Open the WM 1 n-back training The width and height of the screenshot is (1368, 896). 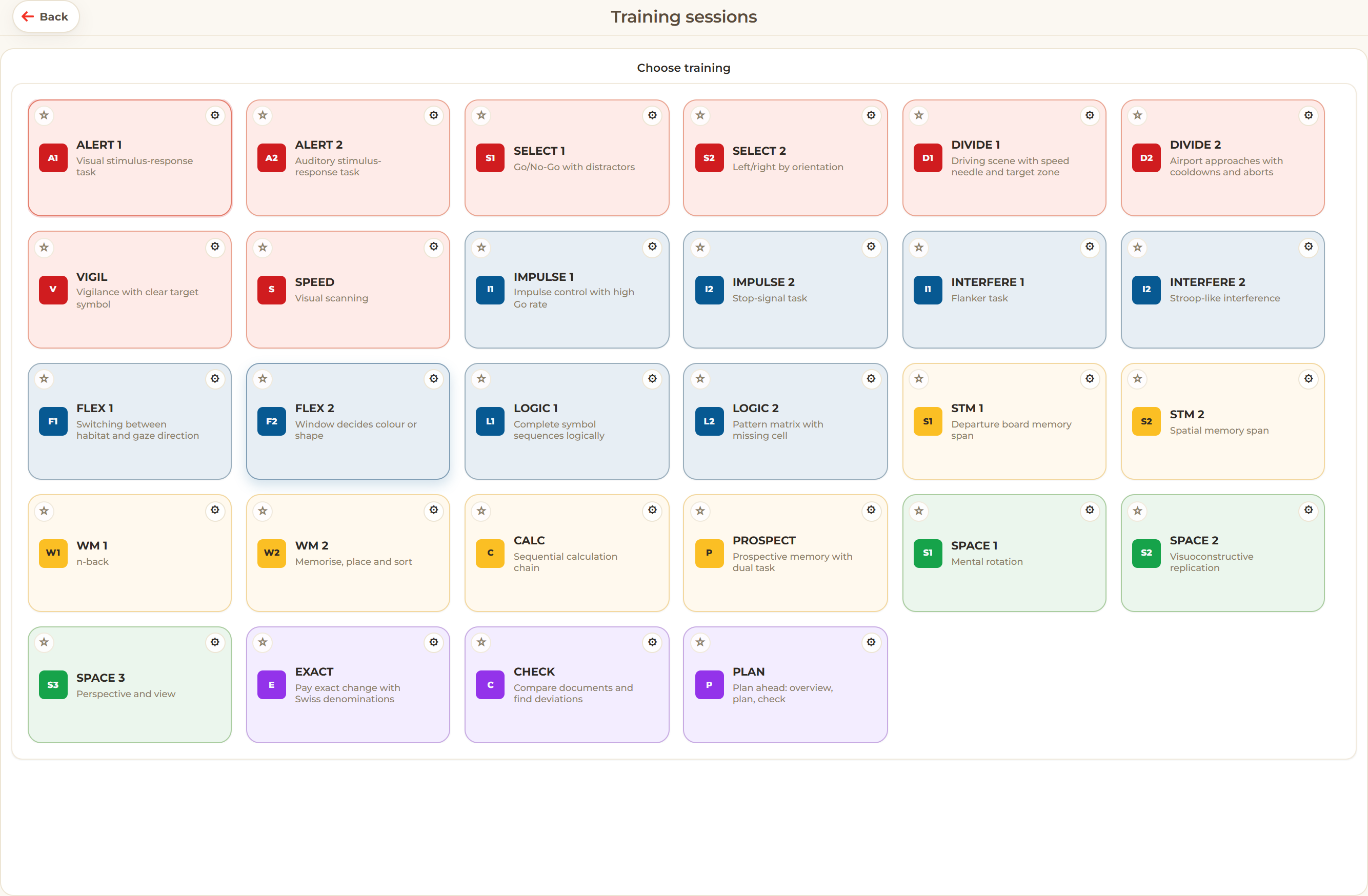pyautogui.click(x=129, y=553)
